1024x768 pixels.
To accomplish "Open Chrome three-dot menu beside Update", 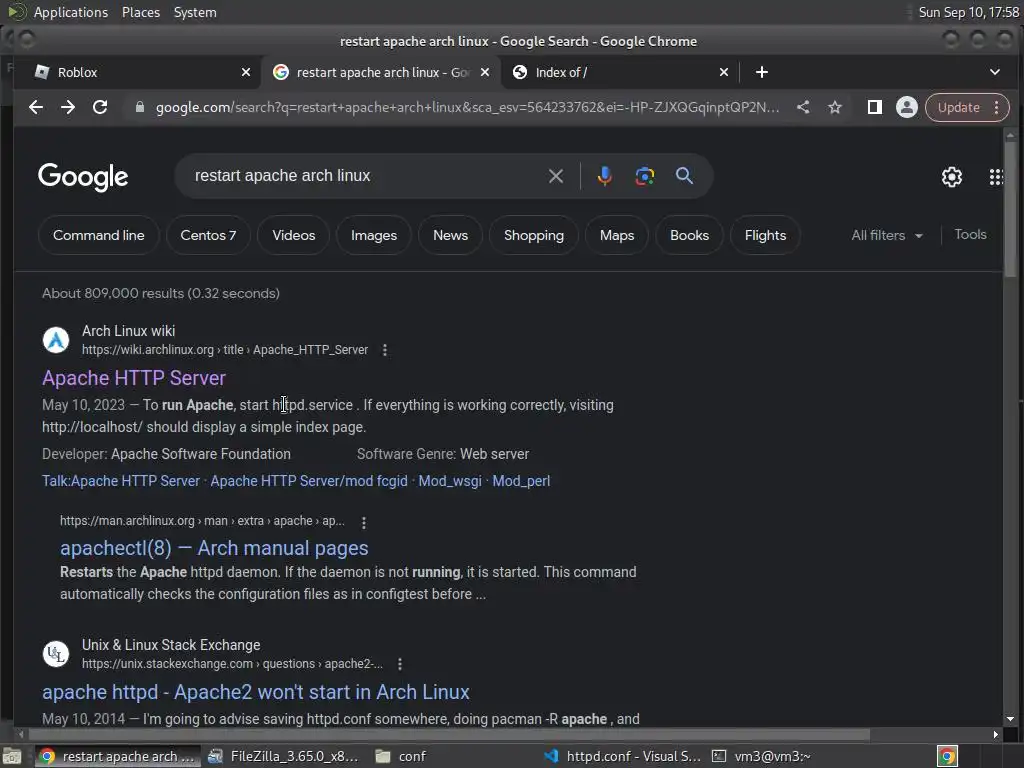I will click(x=997, y=107).
